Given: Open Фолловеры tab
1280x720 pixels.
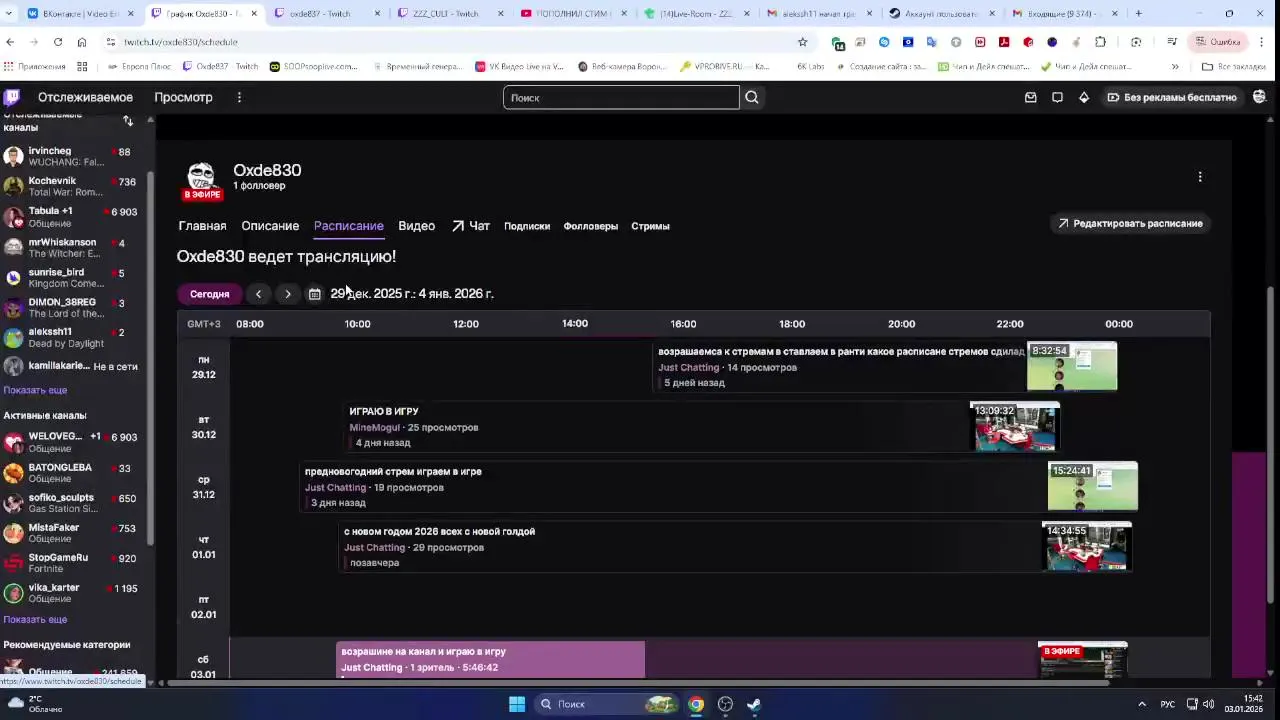Looking at the screenshot, I should point(591,226).
